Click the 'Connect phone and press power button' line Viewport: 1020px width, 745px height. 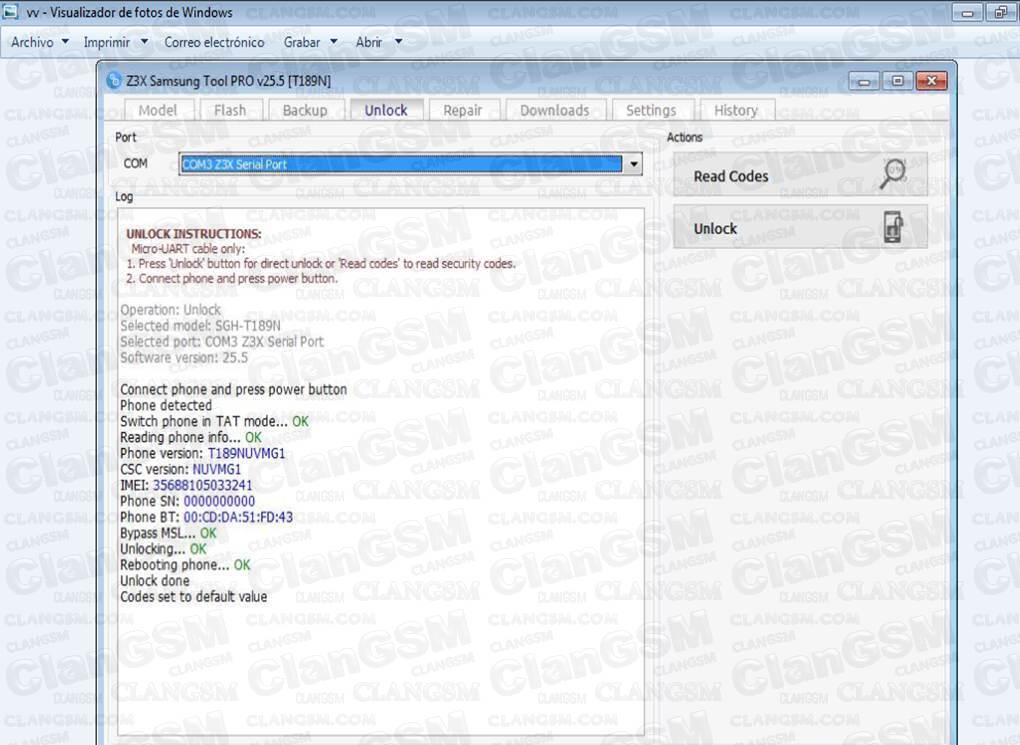(x=234, y=389)
